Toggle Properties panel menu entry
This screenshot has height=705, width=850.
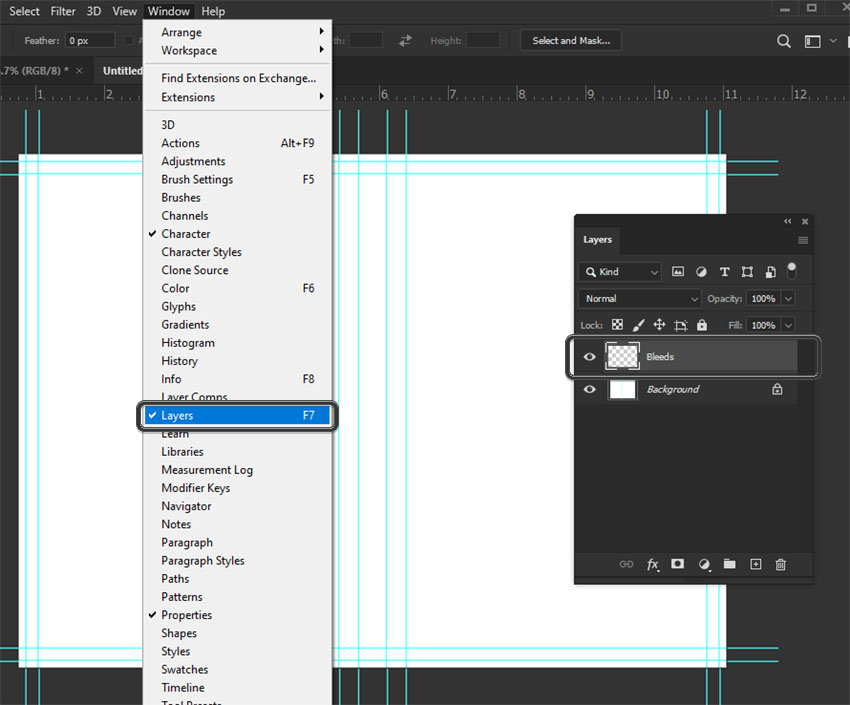click(237, 615)
